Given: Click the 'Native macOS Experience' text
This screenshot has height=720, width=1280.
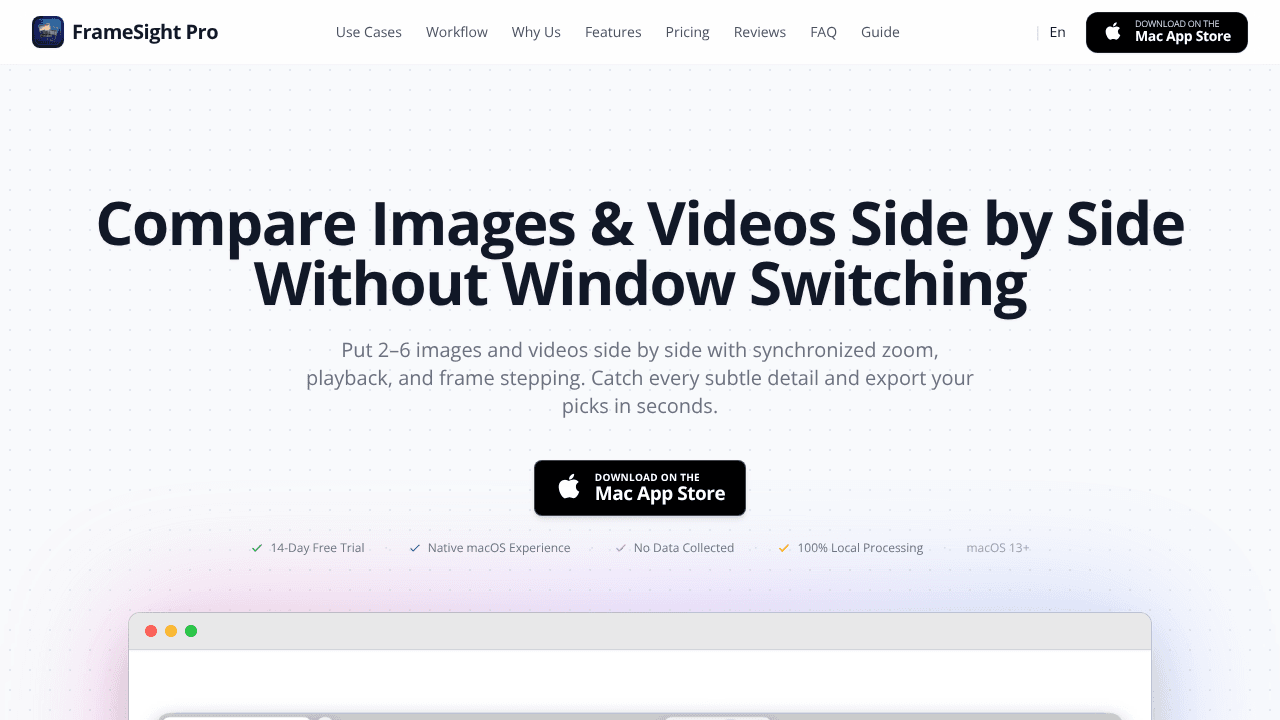Looking at the screenshot, I should [x=499, y=548].
